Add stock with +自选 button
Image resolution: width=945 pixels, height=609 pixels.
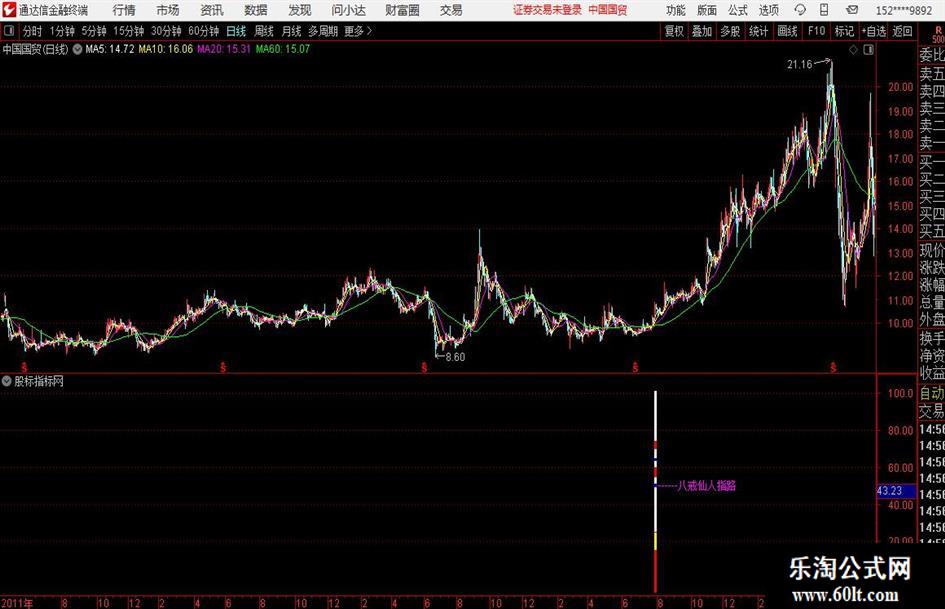point(874,31)
